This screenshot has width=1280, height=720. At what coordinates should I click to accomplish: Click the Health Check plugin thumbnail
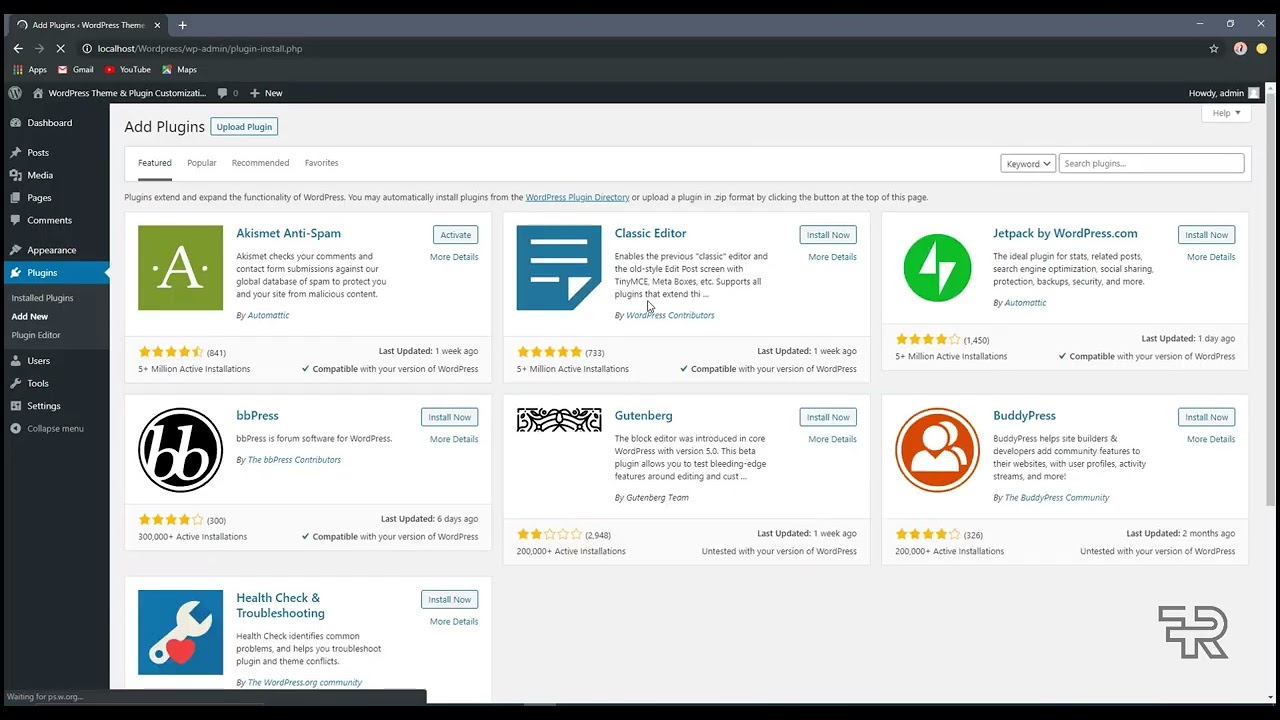click(x=180, y=632)
